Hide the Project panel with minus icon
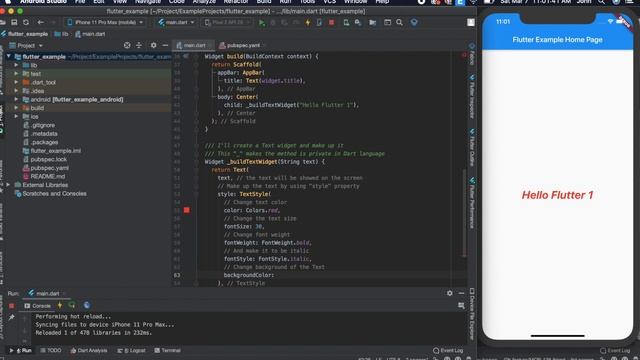The height and width of the screenshot is (360, 640). pos(165,45)
